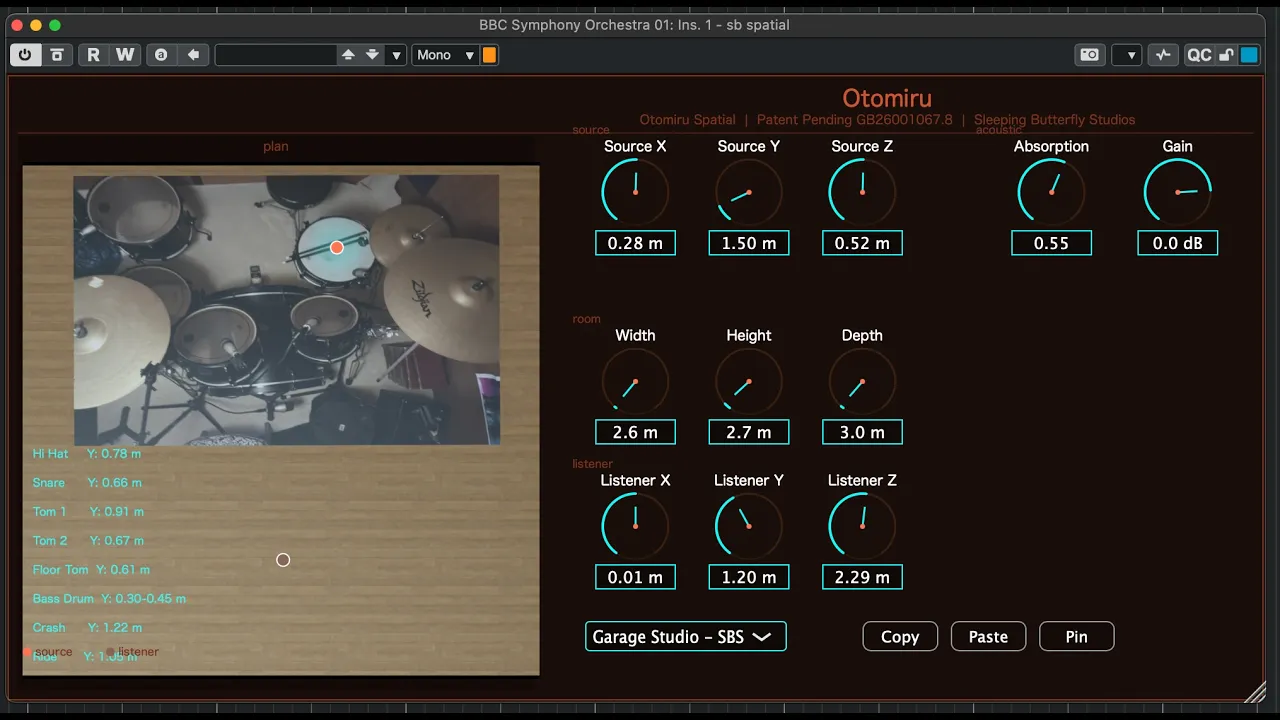Image resolution: width=1280 pixels, height=720 pixels.
Task: Open the Garage Studio - SBS preset dropdown
Action: tap(686, 636)
